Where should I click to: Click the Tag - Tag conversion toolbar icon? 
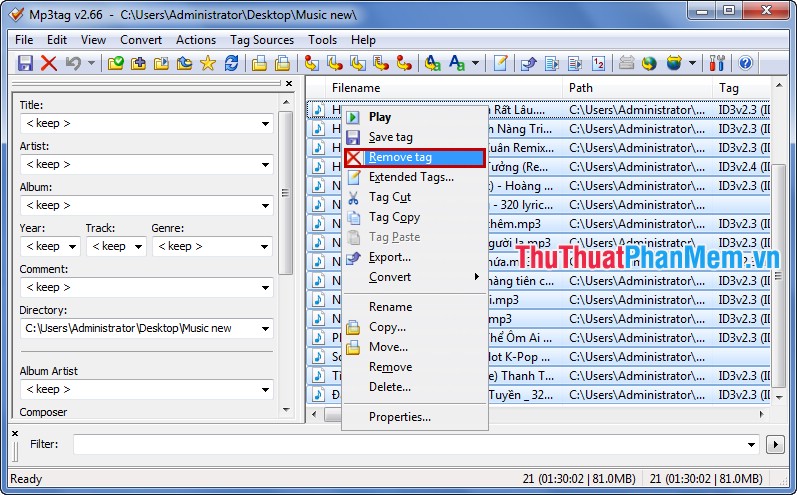tap(404, 63)
